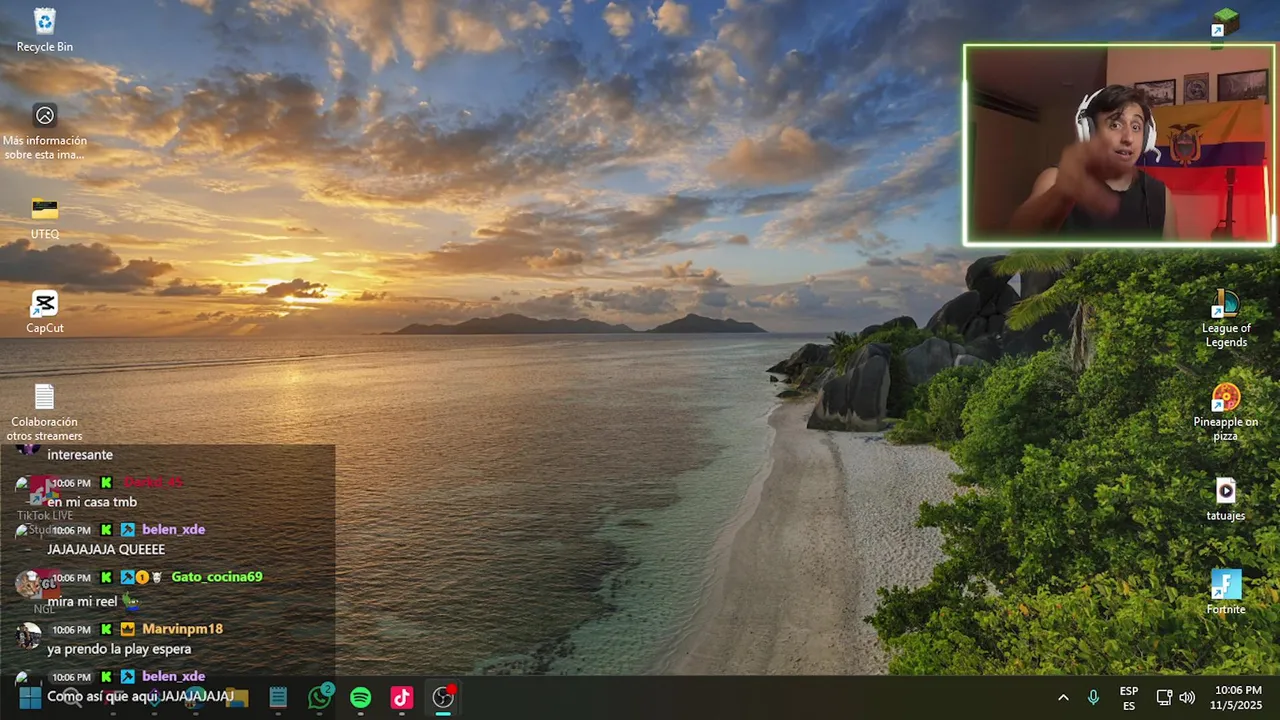Click the crown badge beside Marvinpm18
Image resolution: width=1280 pixels, height=720 pixels.
[128, 629]
